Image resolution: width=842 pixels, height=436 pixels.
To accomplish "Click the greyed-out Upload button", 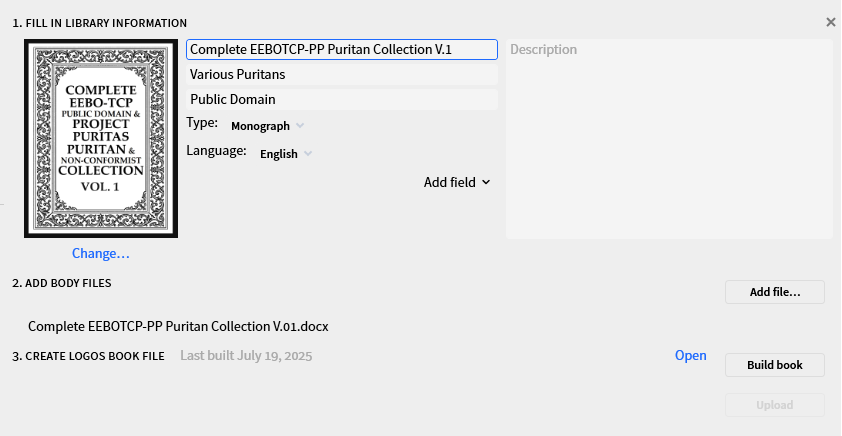I will click(x=775, y=405).
